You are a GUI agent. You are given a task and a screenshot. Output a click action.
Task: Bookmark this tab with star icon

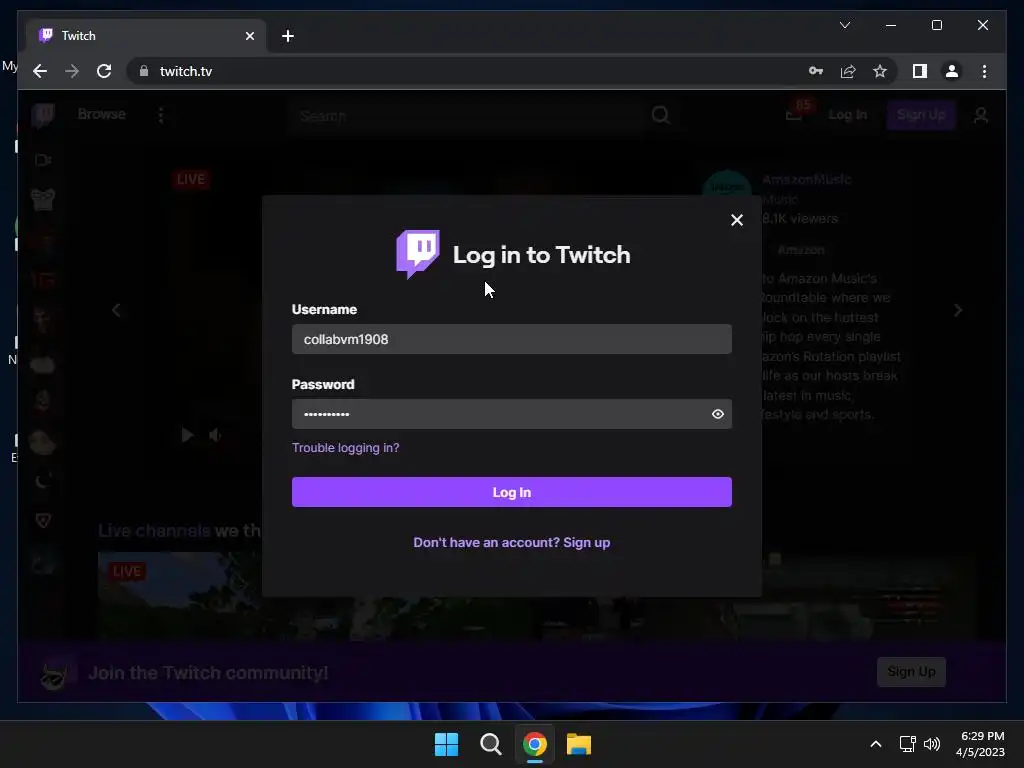(x=880, y=71)
